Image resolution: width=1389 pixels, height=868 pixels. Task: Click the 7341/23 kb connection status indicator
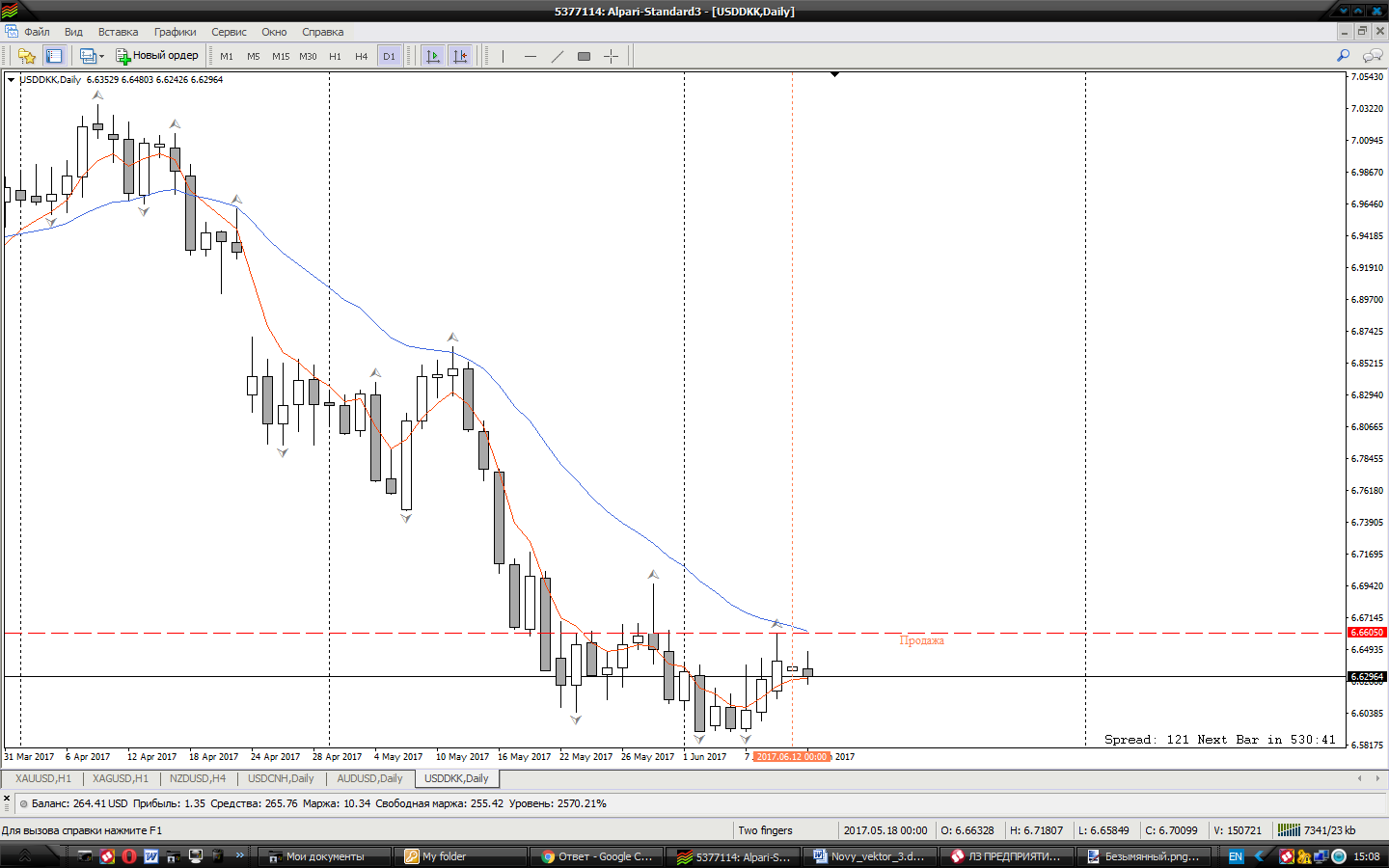point(1317,830)
